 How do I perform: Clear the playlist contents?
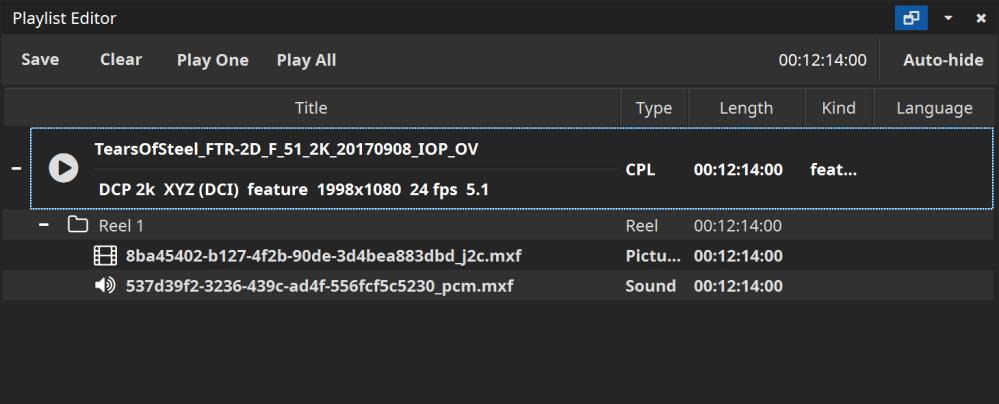pyautogui.click(x=121, y=60)
